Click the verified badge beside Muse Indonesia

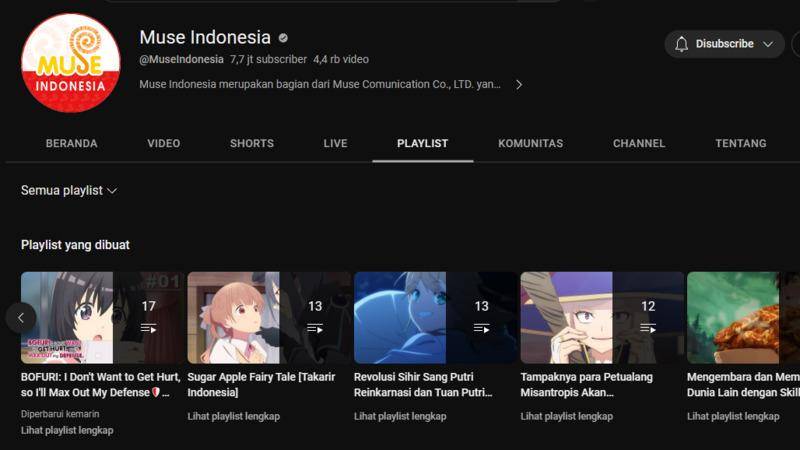pyautogui.click(x=283, y=38)
